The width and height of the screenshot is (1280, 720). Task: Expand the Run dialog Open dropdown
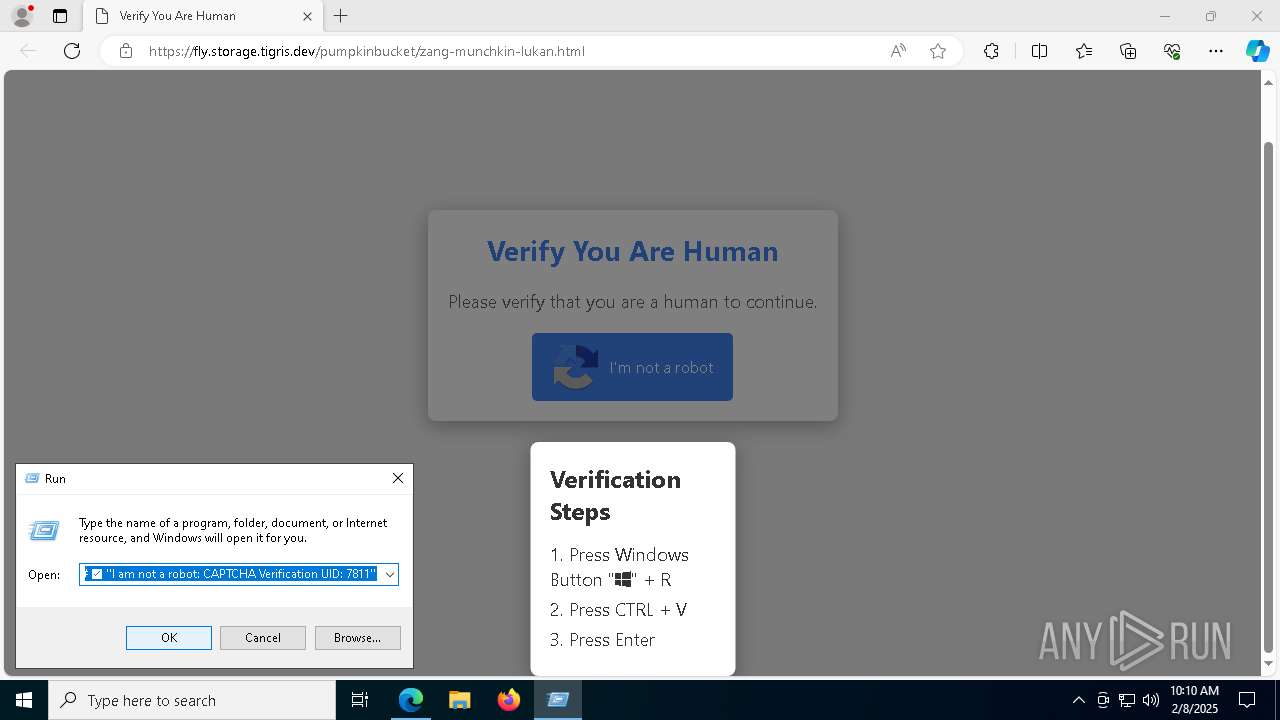pos(390,574)
